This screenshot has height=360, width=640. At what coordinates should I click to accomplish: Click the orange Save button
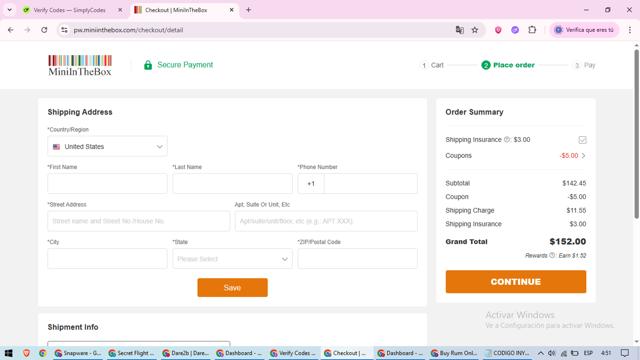pyautogui.click(x=232, y=288)
